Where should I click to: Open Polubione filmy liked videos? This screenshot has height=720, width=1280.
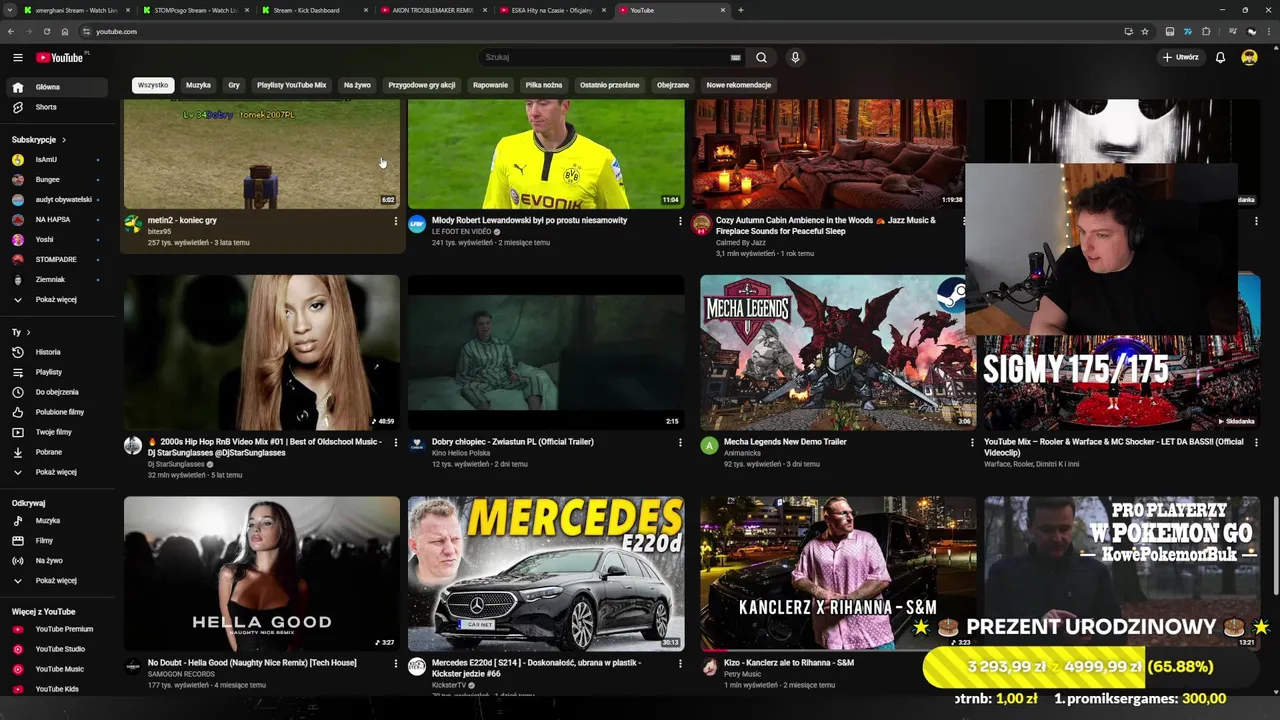pyautogui.click(x=55, y=412)
